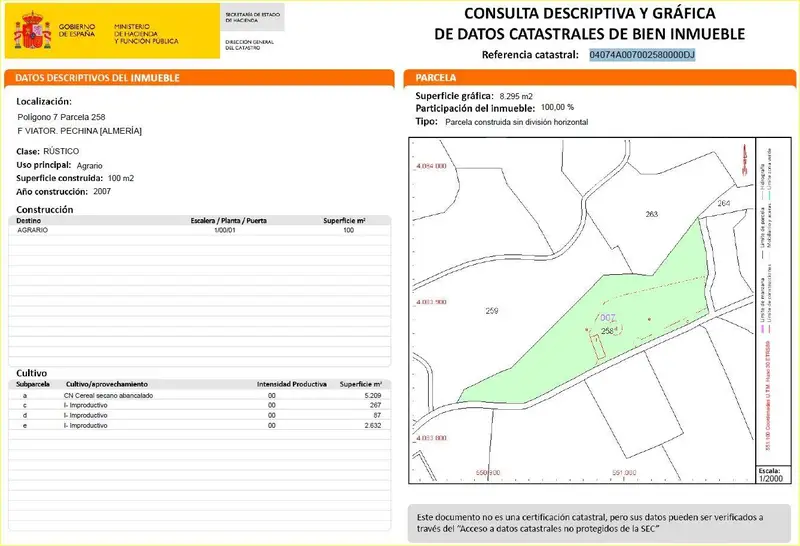Image resolution: width=800 pixels, height=546 pixels.
Task: Click the '4.084.000' coordinate label on map
Action: tap(431, 166)
